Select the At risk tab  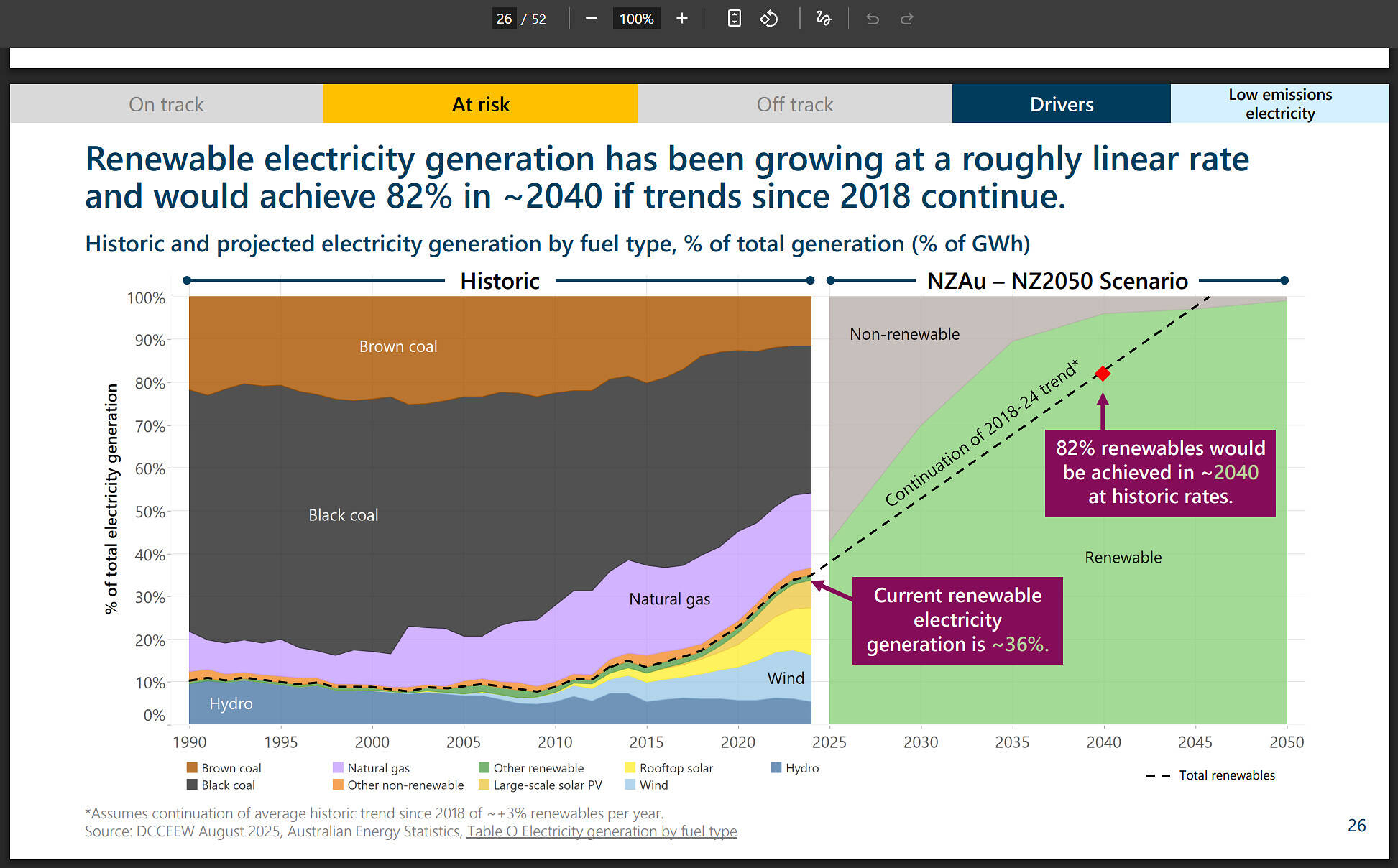480,104
